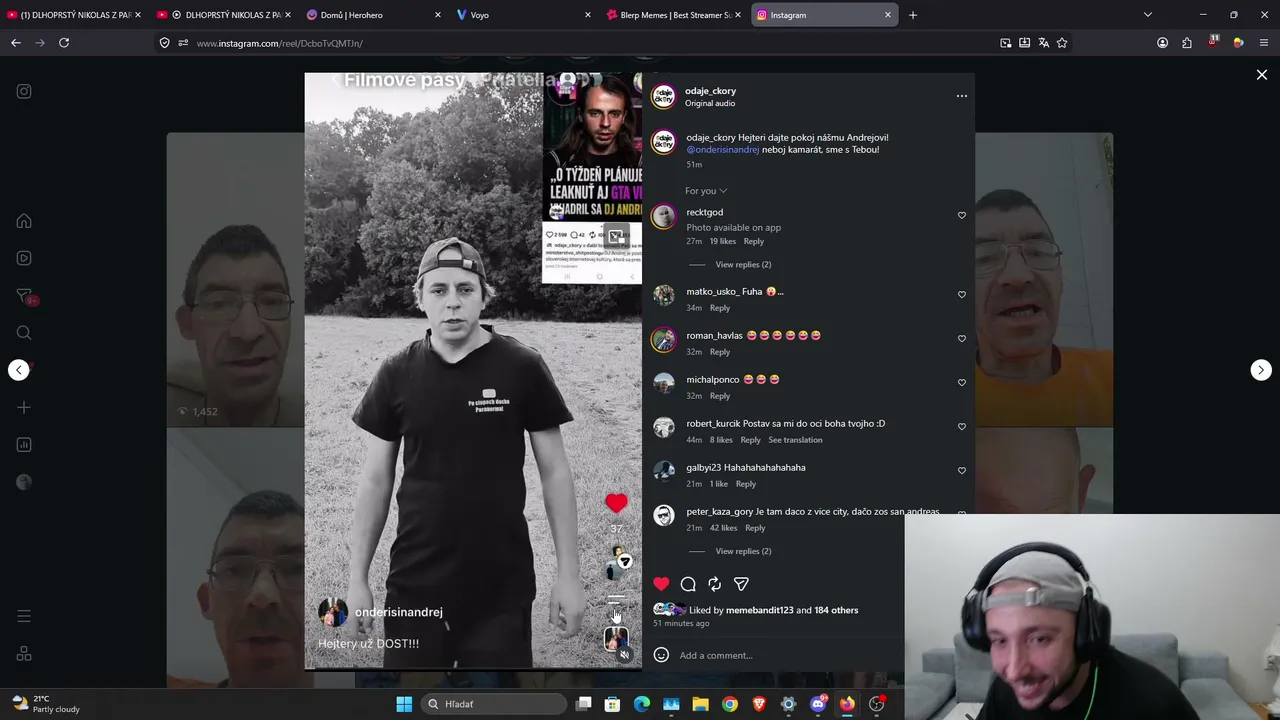Switch to the Voyo browser tab
This screenshot has width=1280, height=720.
[521, 15]
